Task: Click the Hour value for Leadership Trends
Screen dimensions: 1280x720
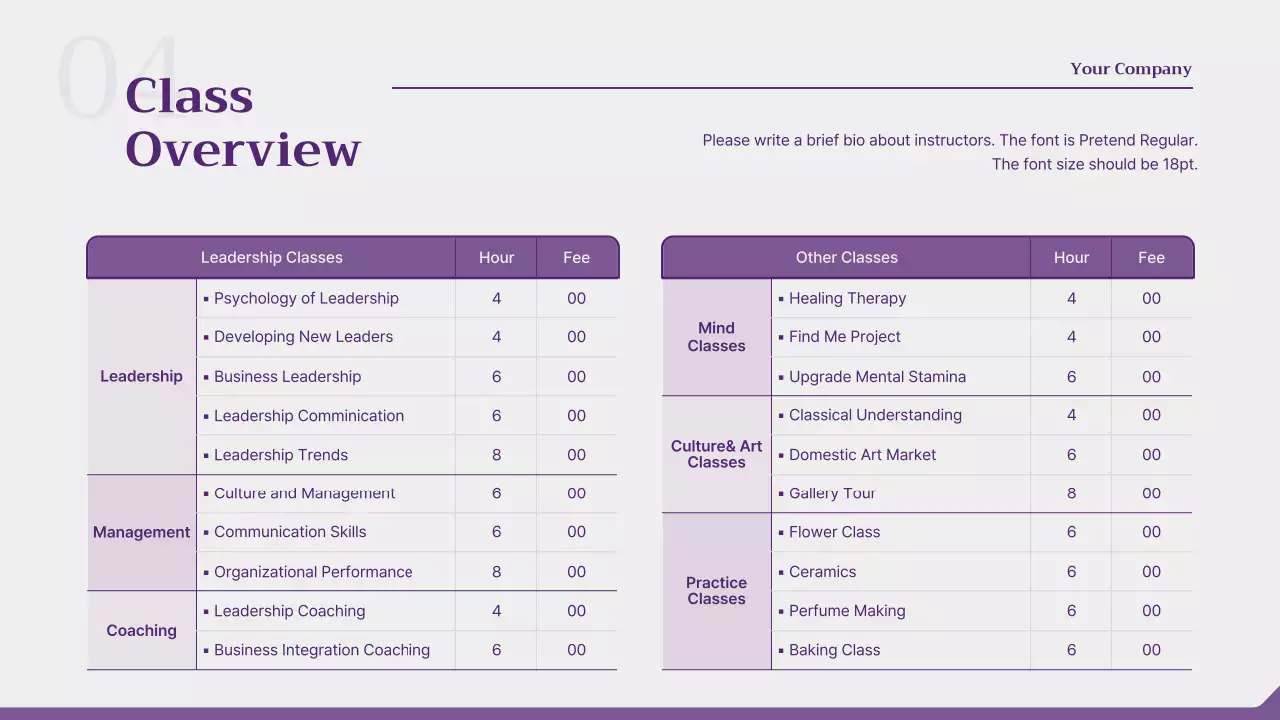Action: [496, 455]
